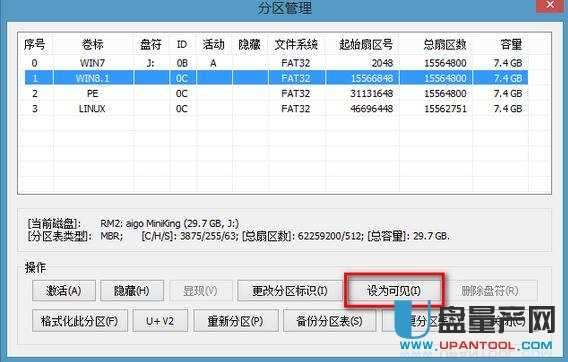Click the 盘符 column header
This screenshot has width=568, height=362.
click(151, 45)
